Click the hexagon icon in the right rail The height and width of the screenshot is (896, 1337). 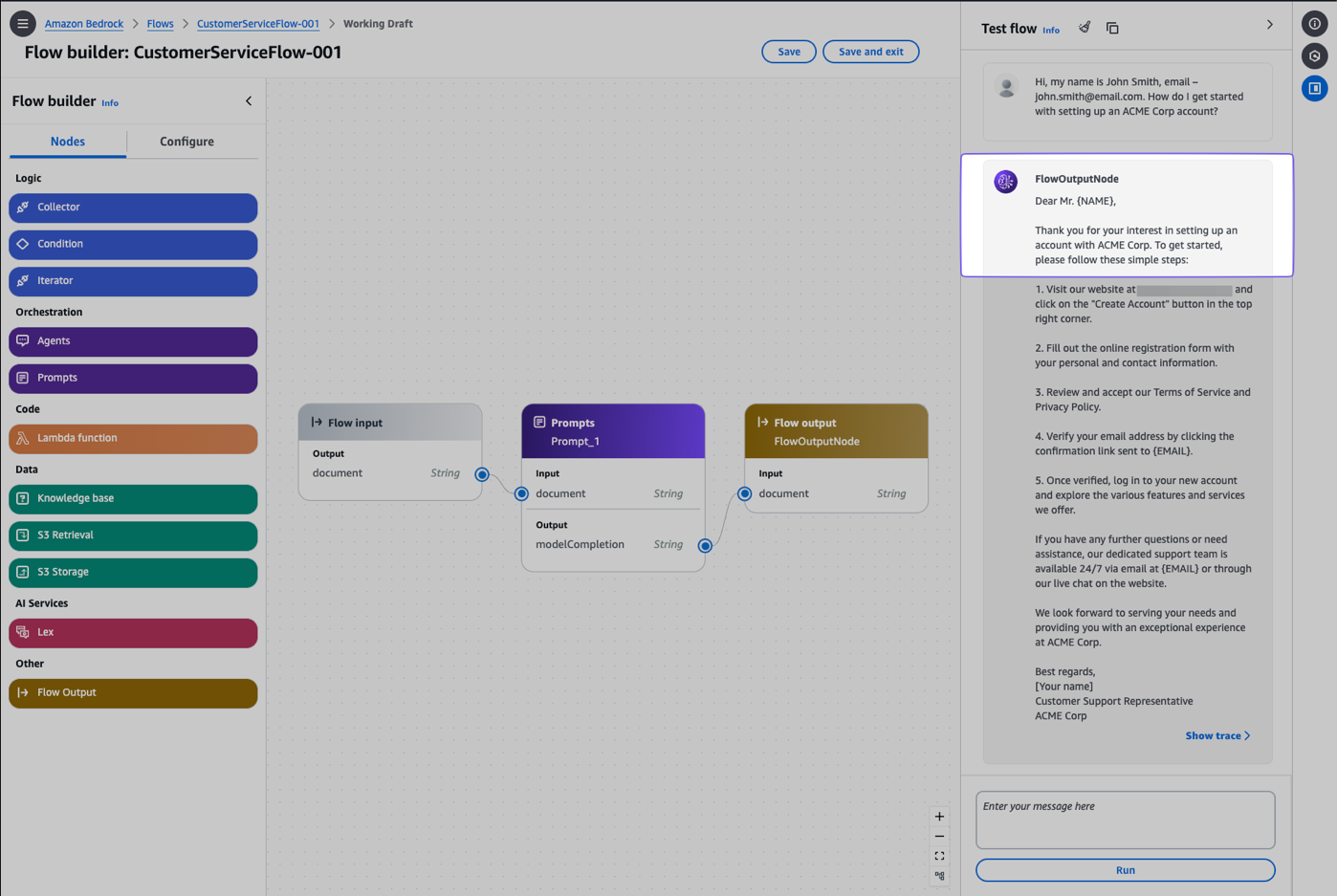click(x=1315, y=56)
